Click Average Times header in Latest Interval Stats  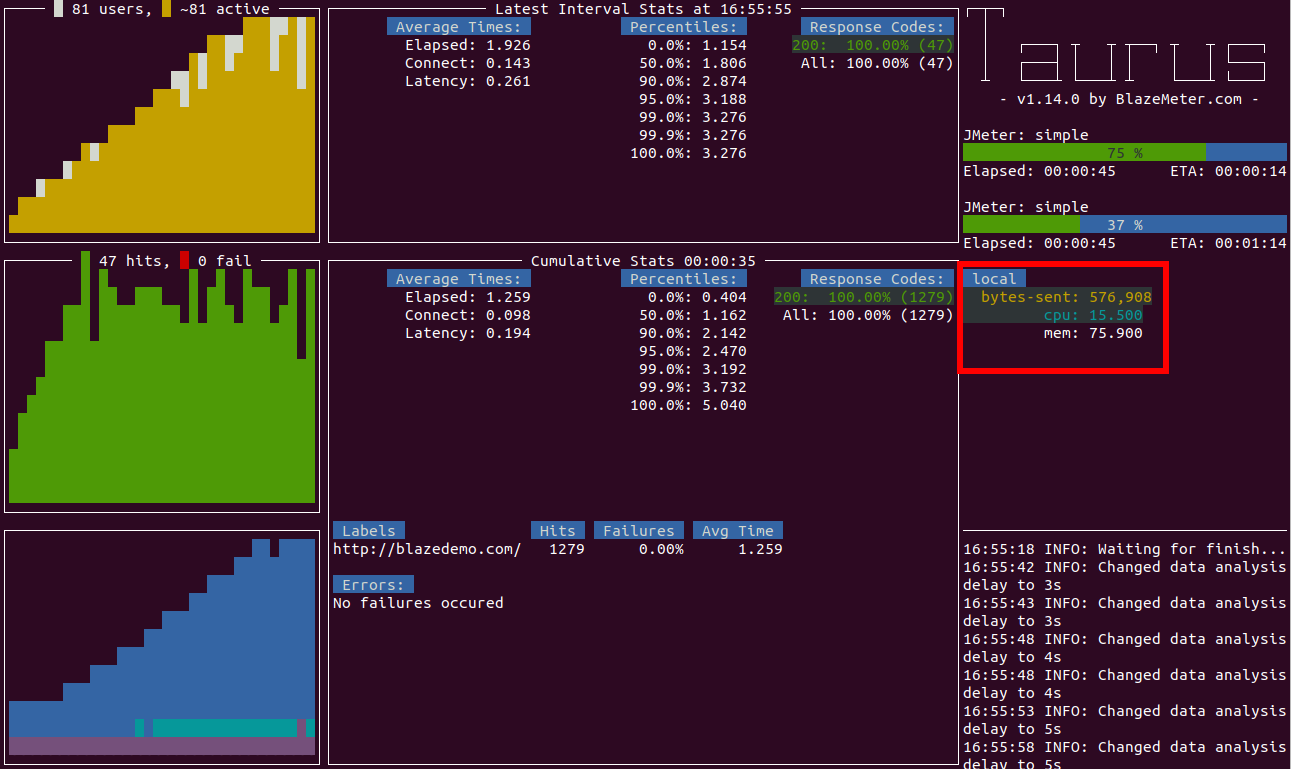[x=459, y=27]
